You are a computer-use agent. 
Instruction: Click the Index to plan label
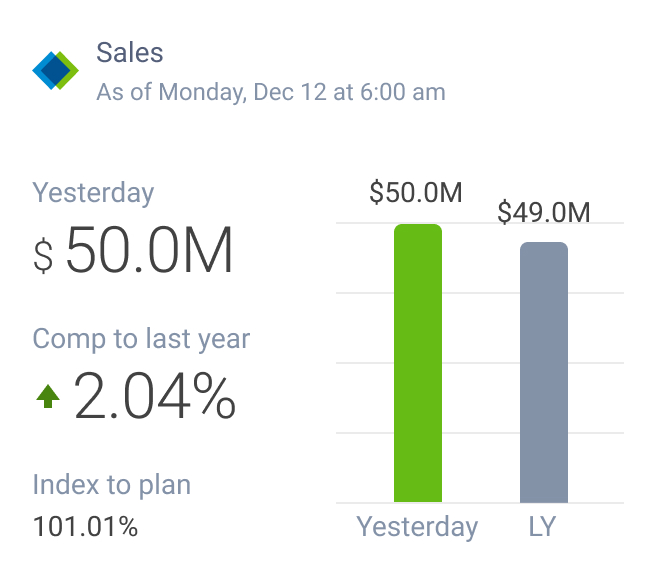pos(112,485)
